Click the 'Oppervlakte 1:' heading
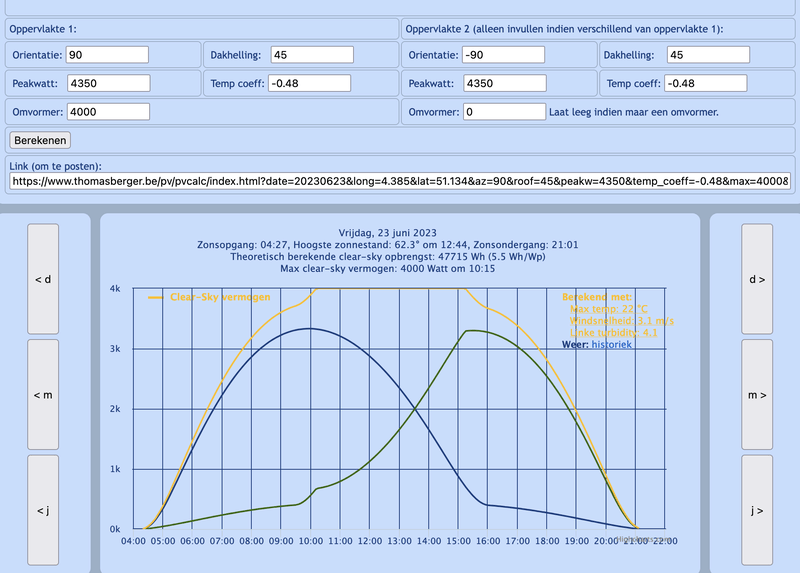This screenshot has height=573, width=800. coord(43,29)
